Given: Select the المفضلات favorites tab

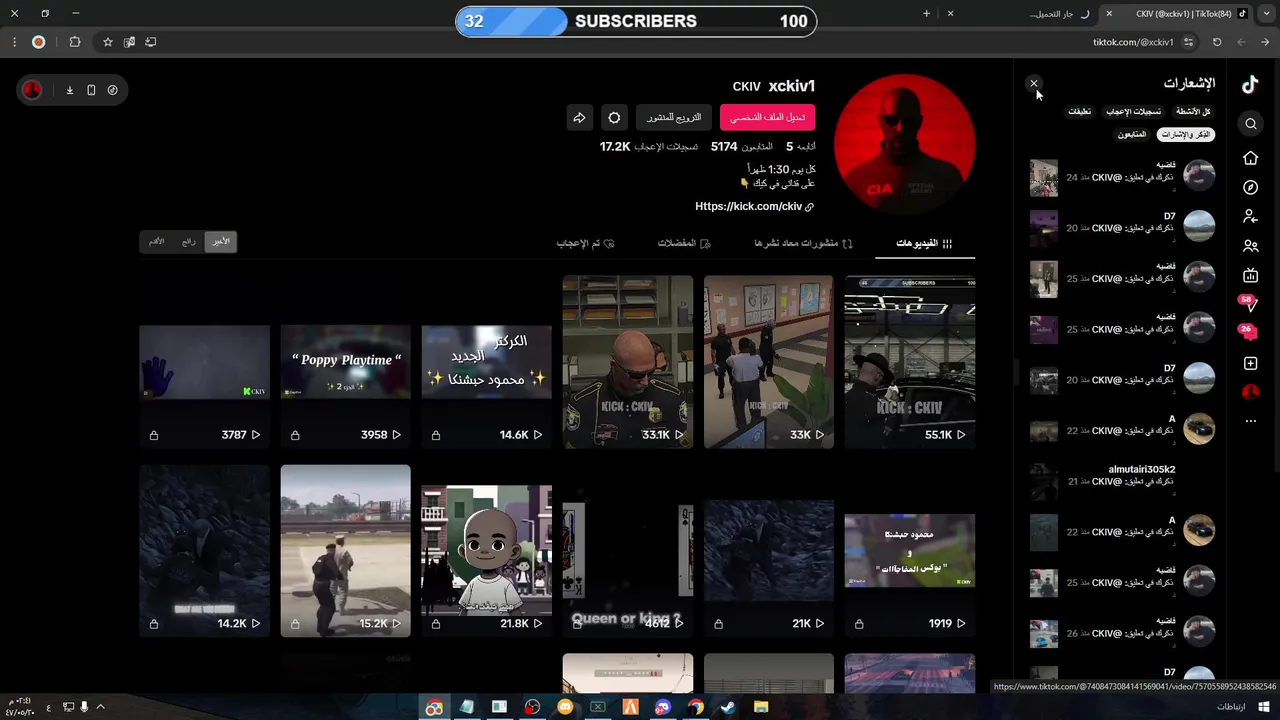Looking at the screenshot, I should pos(684,243).
